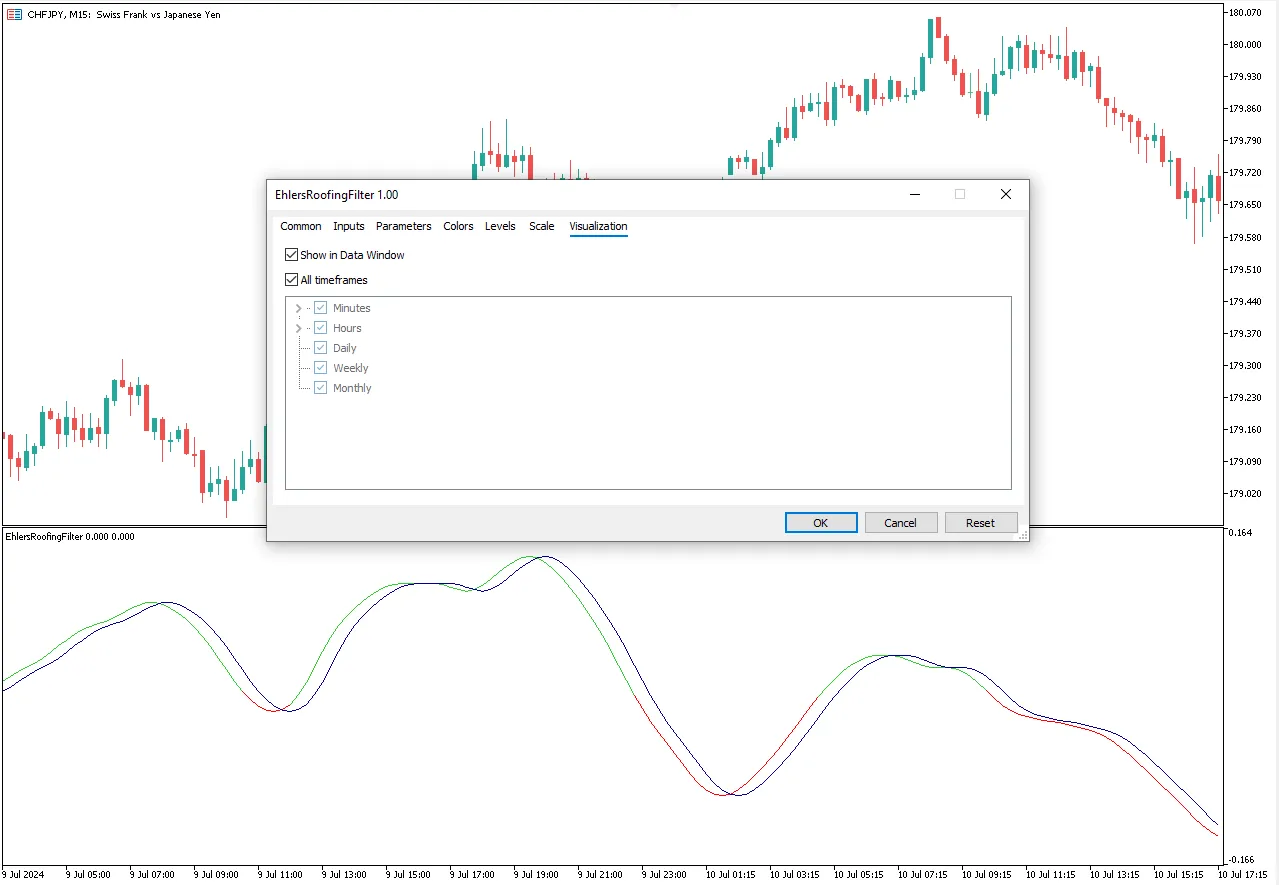Click the chart symbol icon beside CHFJPY
The image size is (1279, 885).
coord(15,14)
